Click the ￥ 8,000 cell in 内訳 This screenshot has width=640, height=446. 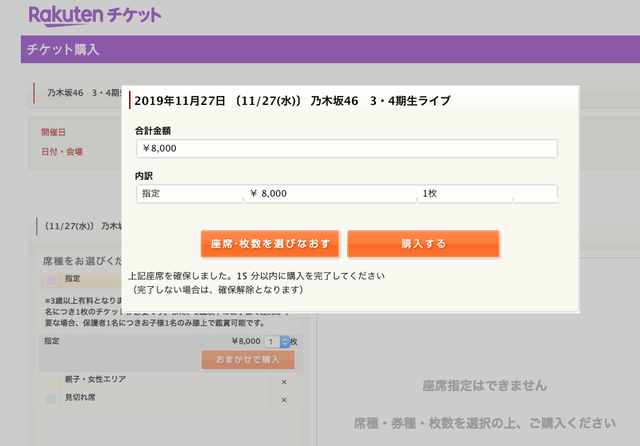click(x=330, y=193)
